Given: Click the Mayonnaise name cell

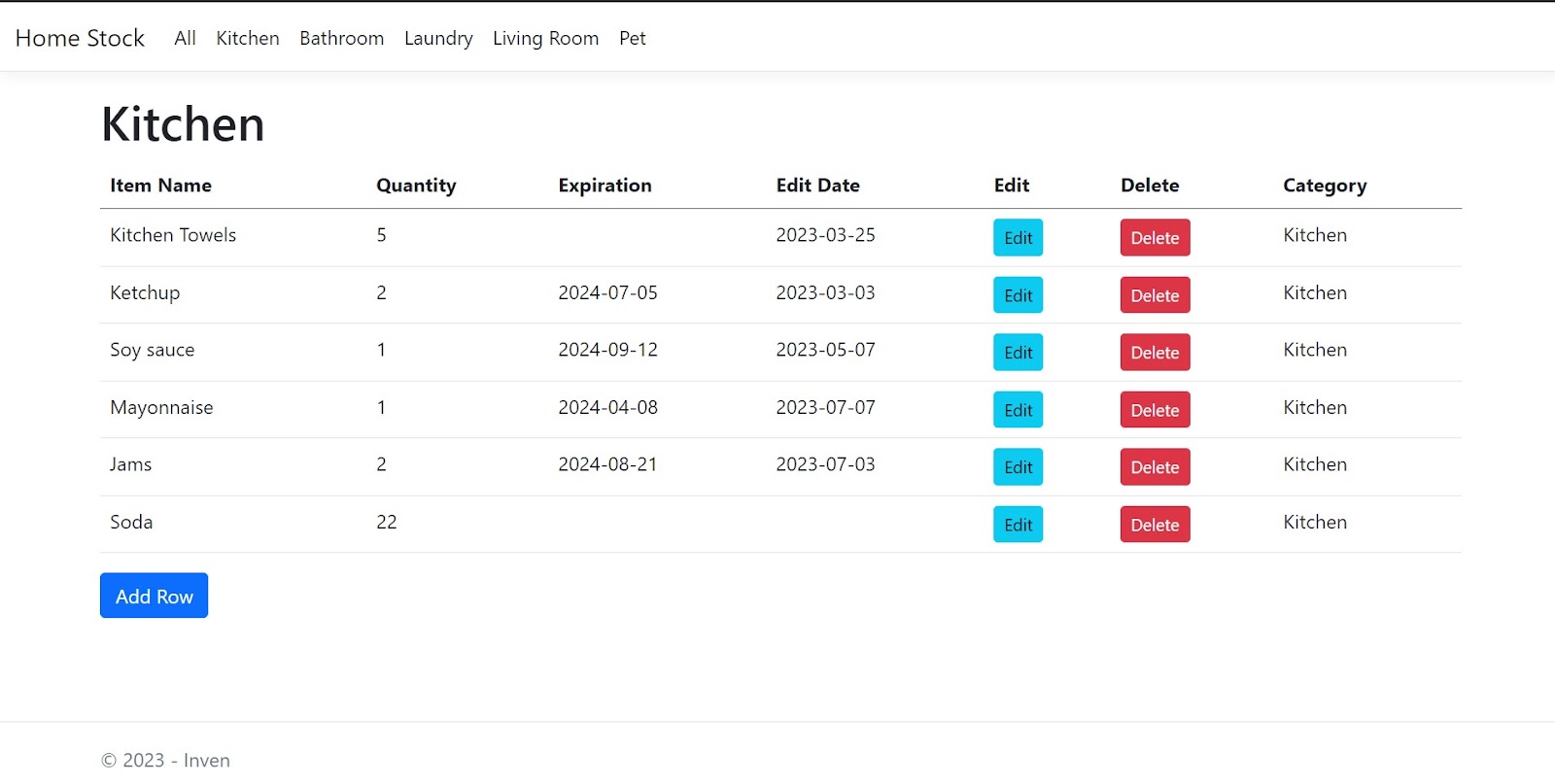Looking at the screenshot, I should [x=161, y=408].
